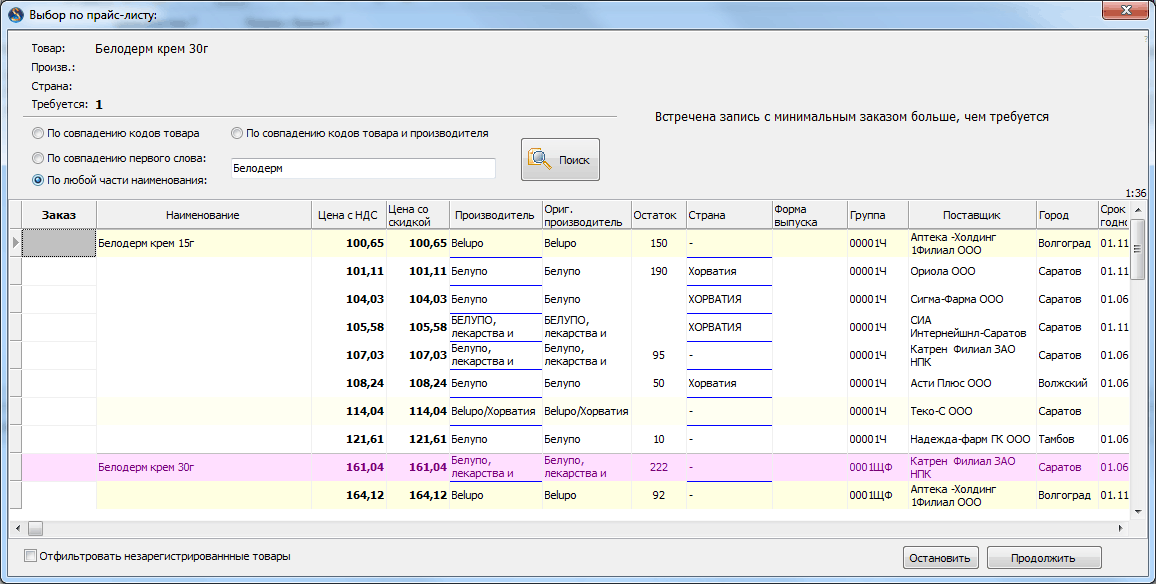
Task: Click Остаток column header
Action: 658,215
